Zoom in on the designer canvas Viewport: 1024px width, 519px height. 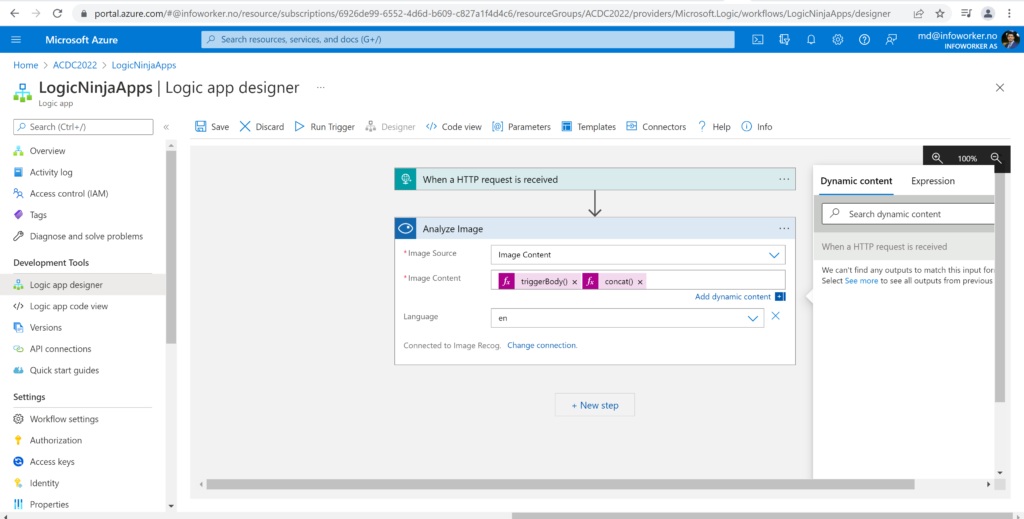pyautogui.click(x=937, y=158)
